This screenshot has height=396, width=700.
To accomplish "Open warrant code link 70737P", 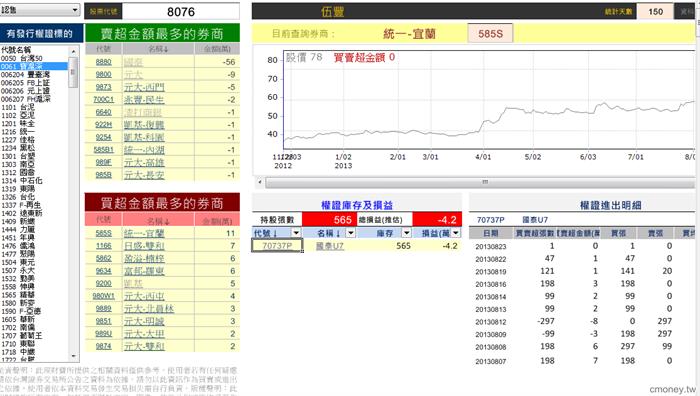I will pyautogui.click(x=277, y=246).
